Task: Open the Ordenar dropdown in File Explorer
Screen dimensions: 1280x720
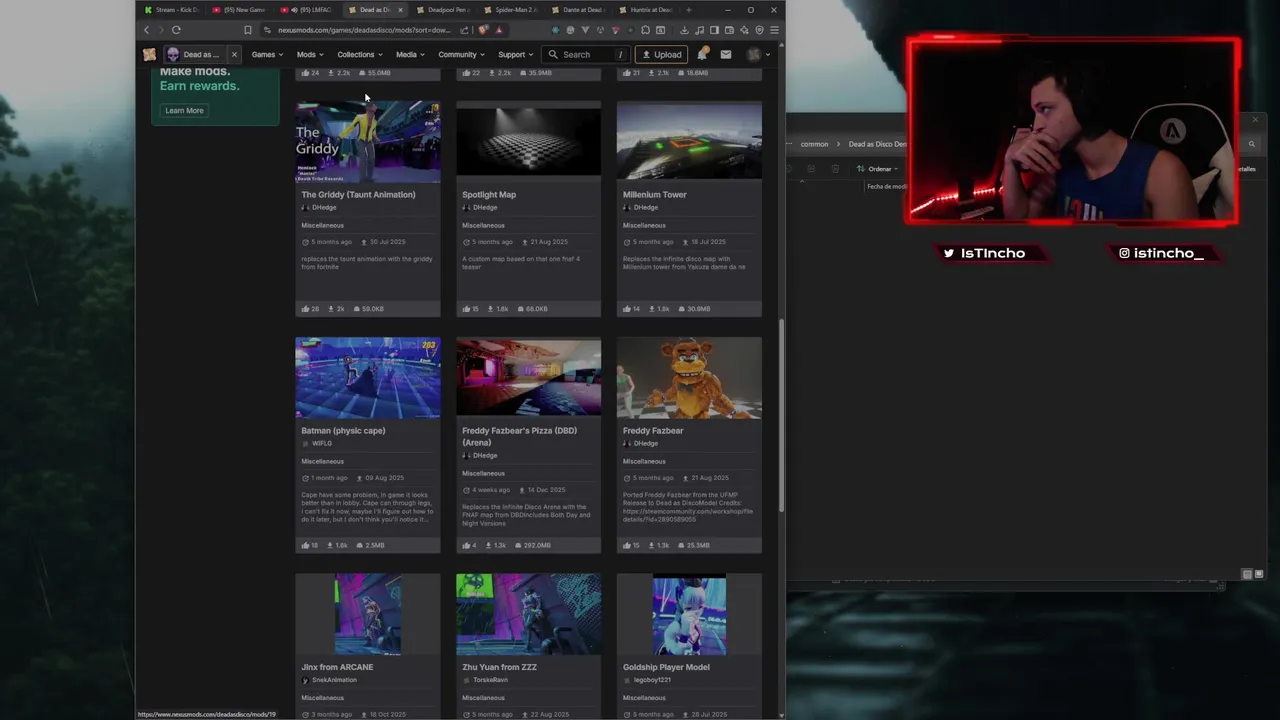Action: click(878, 169)
